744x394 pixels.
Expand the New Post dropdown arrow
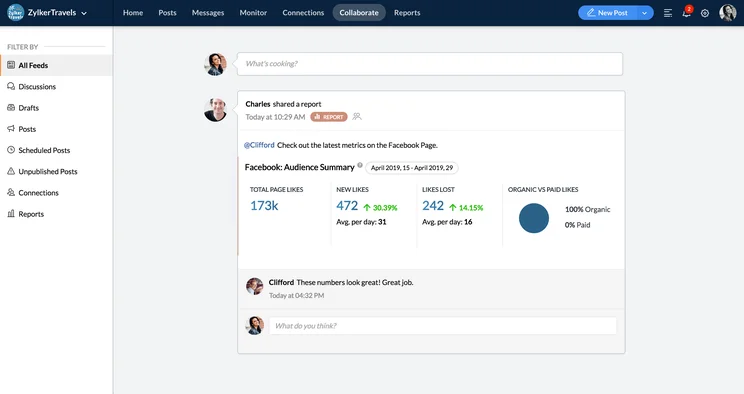click(645, 13)
